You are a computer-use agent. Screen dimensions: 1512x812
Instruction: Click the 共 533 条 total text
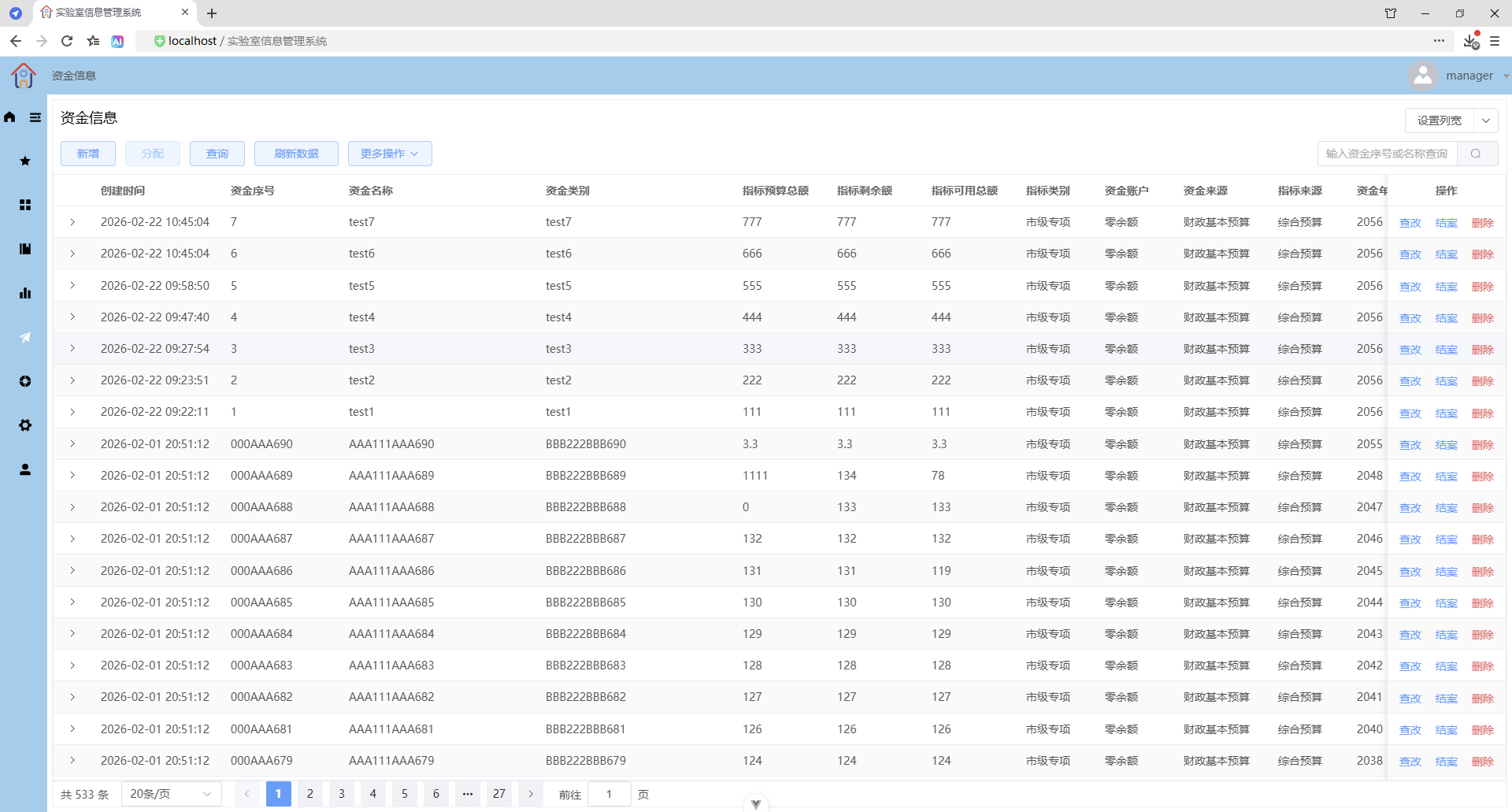tap(85, 795)
